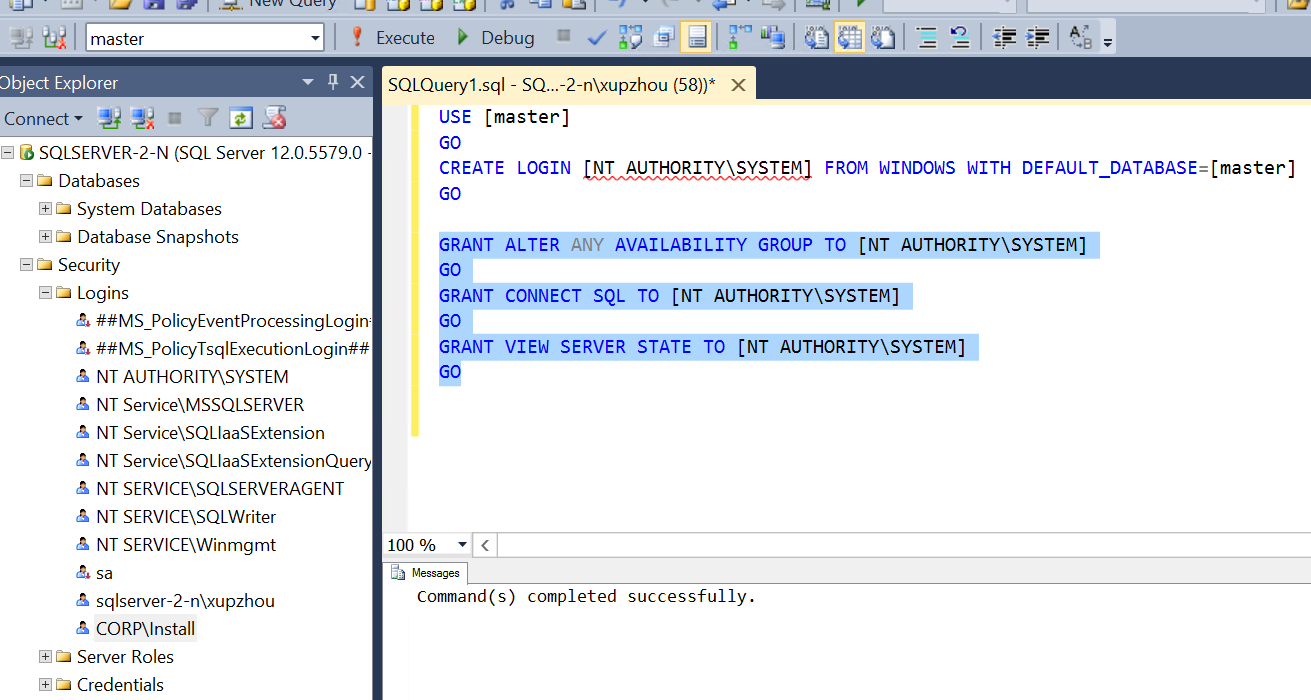Click the Display Estimated Execution Plan icon
Image resolution: width=1311 pixels, height=700 pixels.
(630, 38)
